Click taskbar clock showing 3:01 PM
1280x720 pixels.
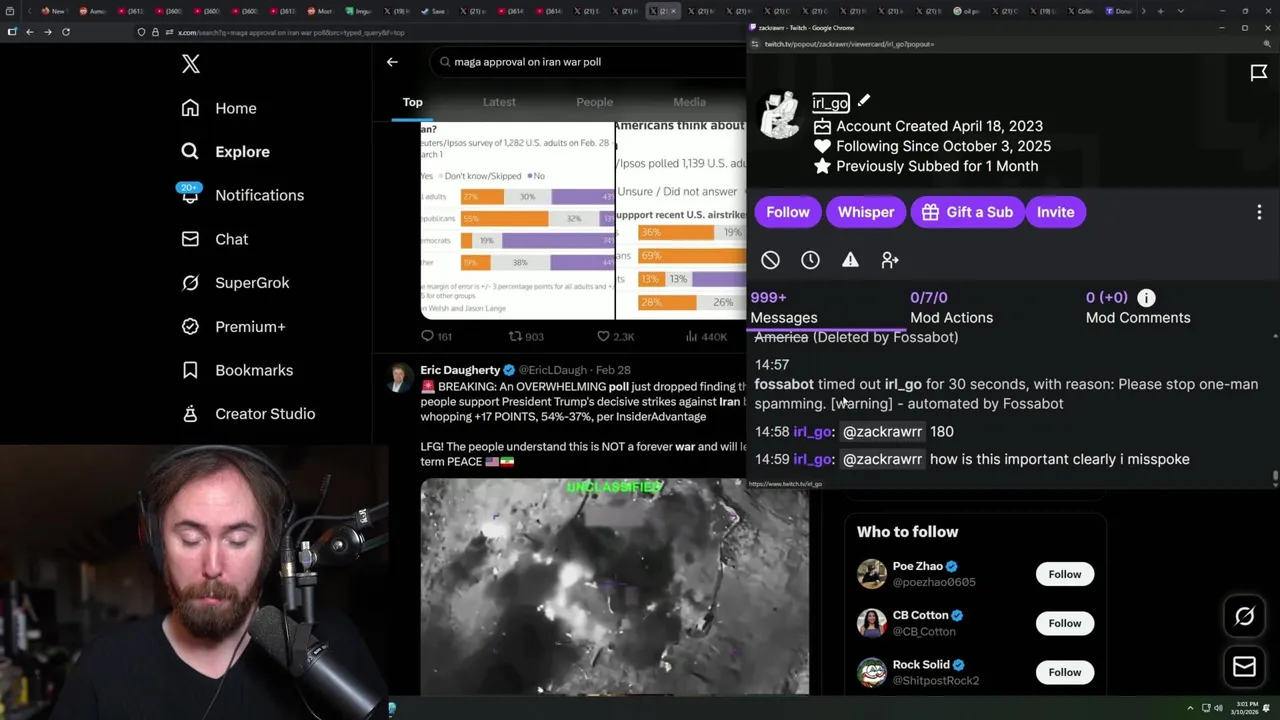coord(1246,709)
